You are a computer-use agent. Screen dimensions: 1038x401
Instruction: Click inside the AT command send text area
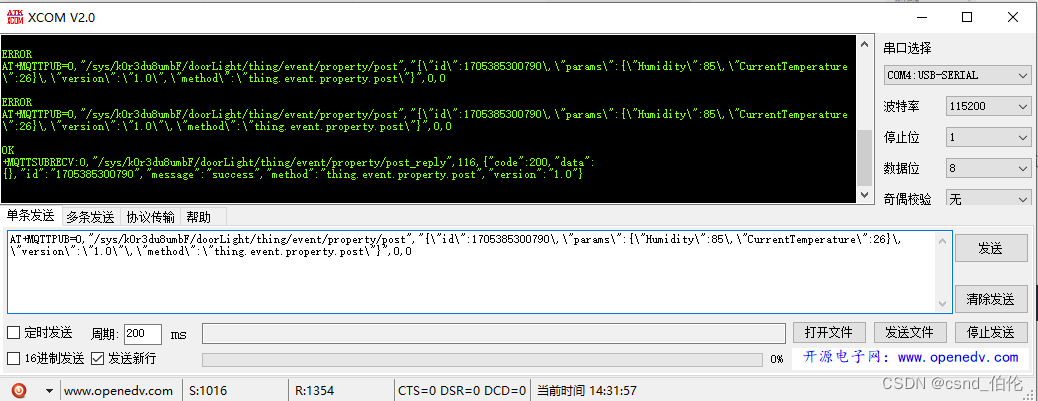(x=471, y=272)
